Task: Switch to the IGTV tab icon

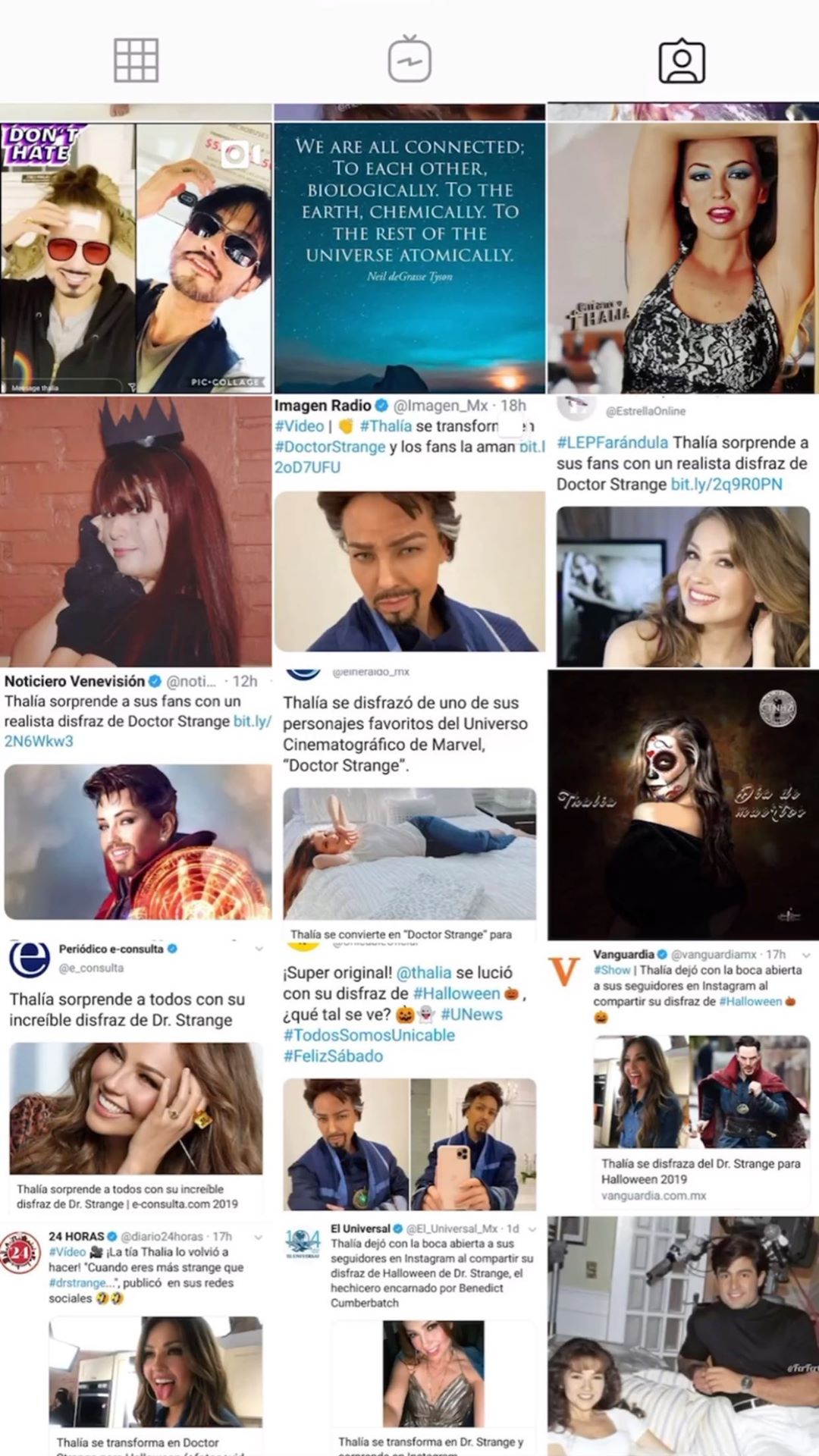Action: 409,59
